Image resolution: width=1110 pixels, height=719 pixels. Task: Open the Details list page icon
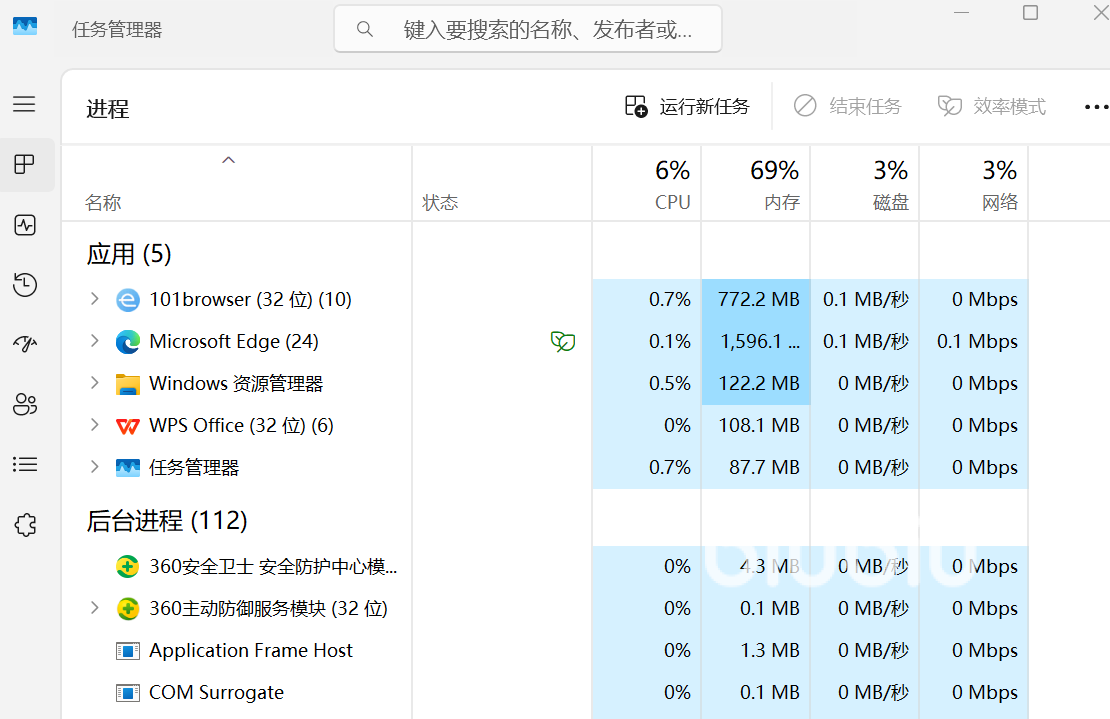coord(25,464)
